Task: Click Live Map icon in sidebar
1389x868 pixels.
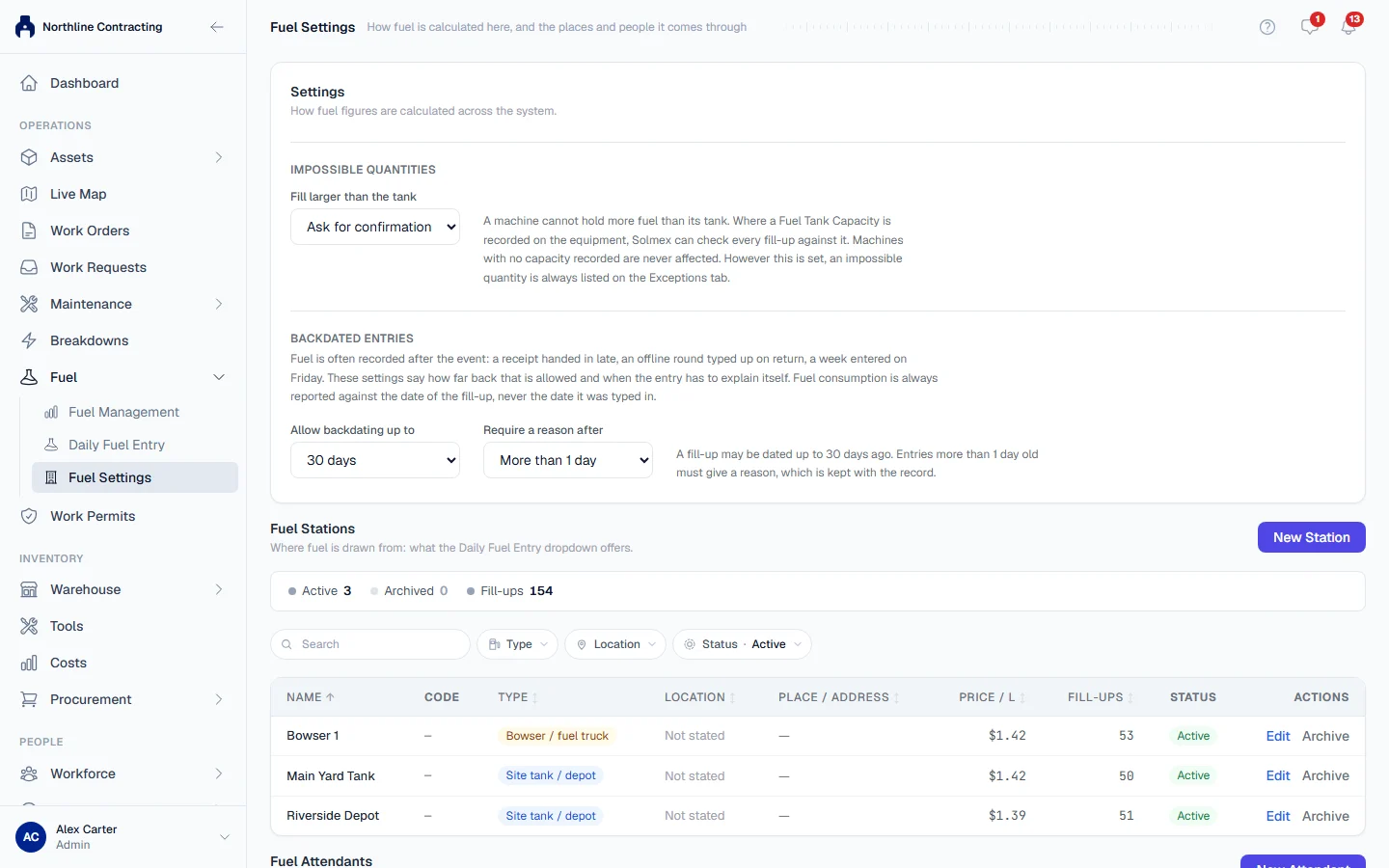Action: 29,194
